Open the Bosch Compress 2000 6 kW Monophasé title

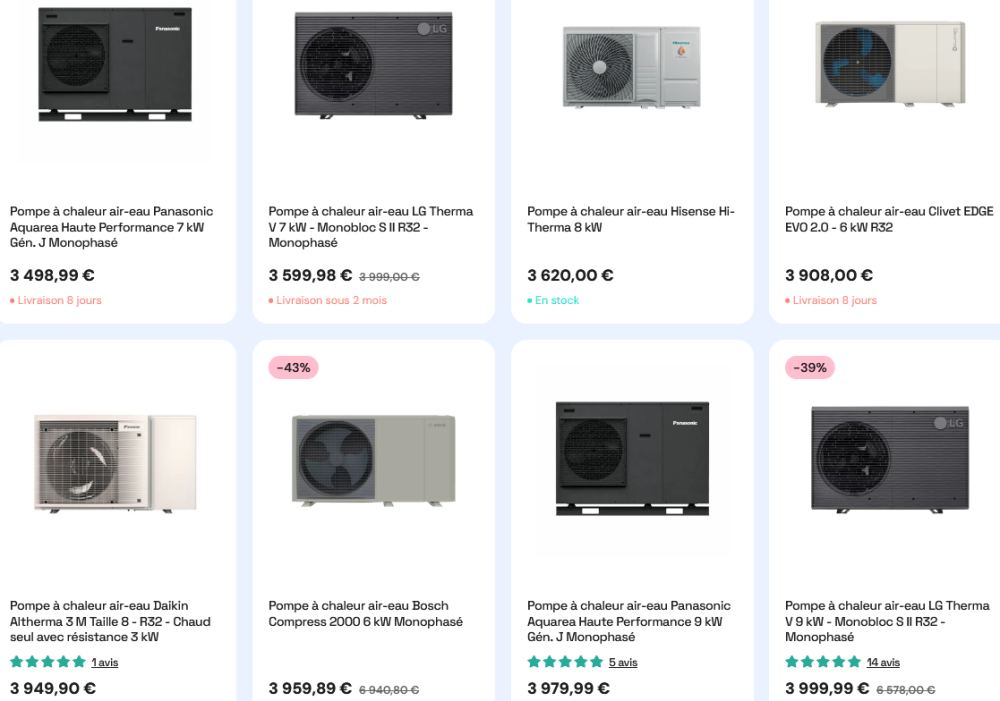click(365, 614)
